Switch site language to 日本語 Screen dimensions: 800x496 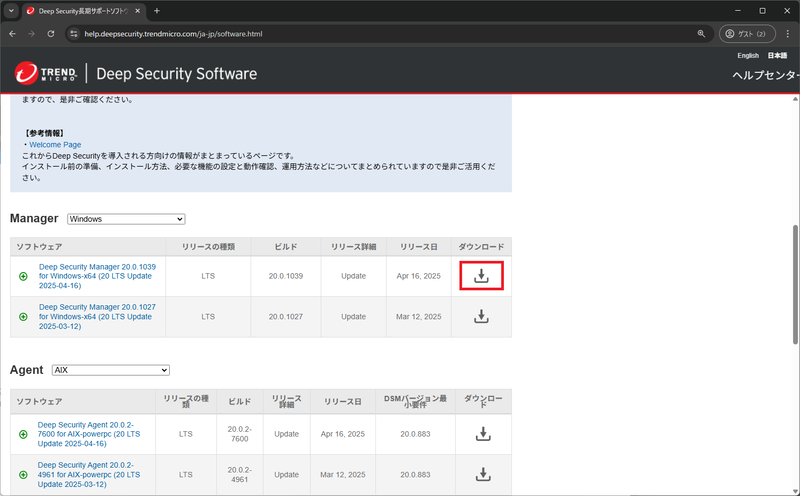coord(777,56)
